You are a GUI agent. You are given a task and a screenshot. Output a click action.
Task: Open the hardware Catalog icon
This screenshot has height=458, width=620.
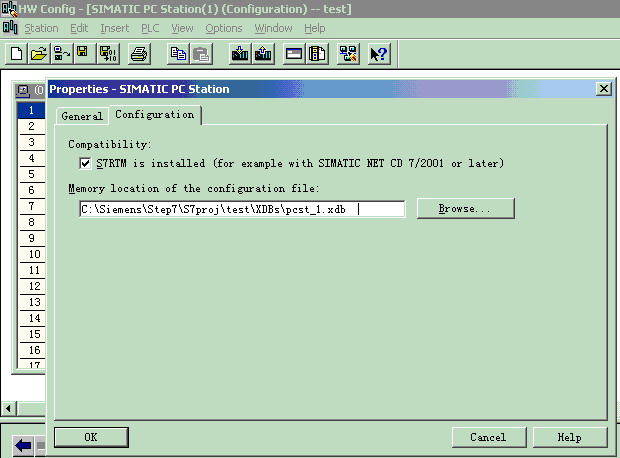click(x=318, y=53)
